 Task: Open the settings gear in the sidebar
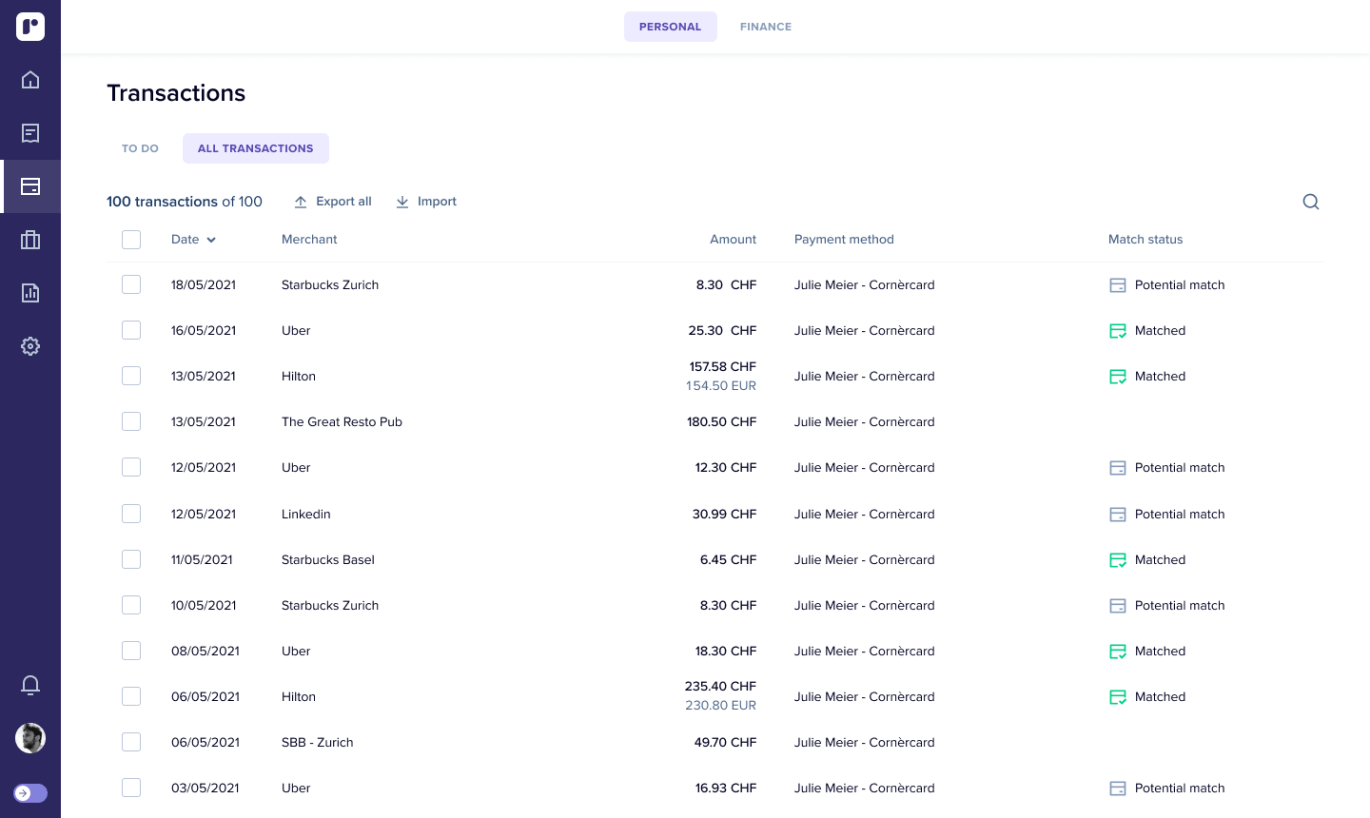(x=30, y=346)
